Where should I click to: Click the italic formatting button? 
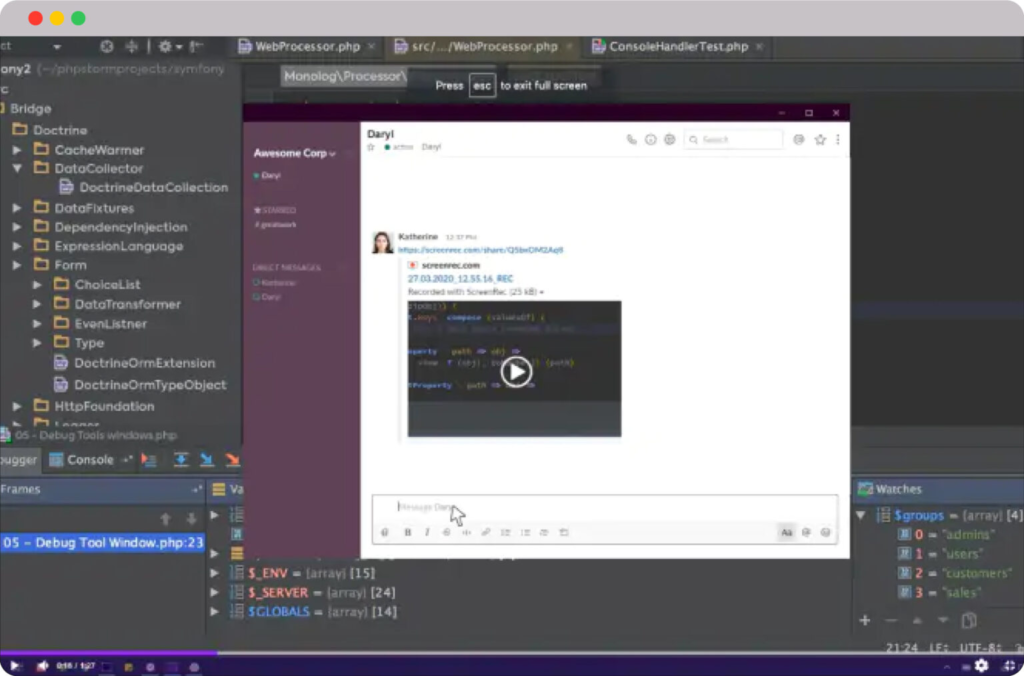pyautogui.click(x=427, y=533)
